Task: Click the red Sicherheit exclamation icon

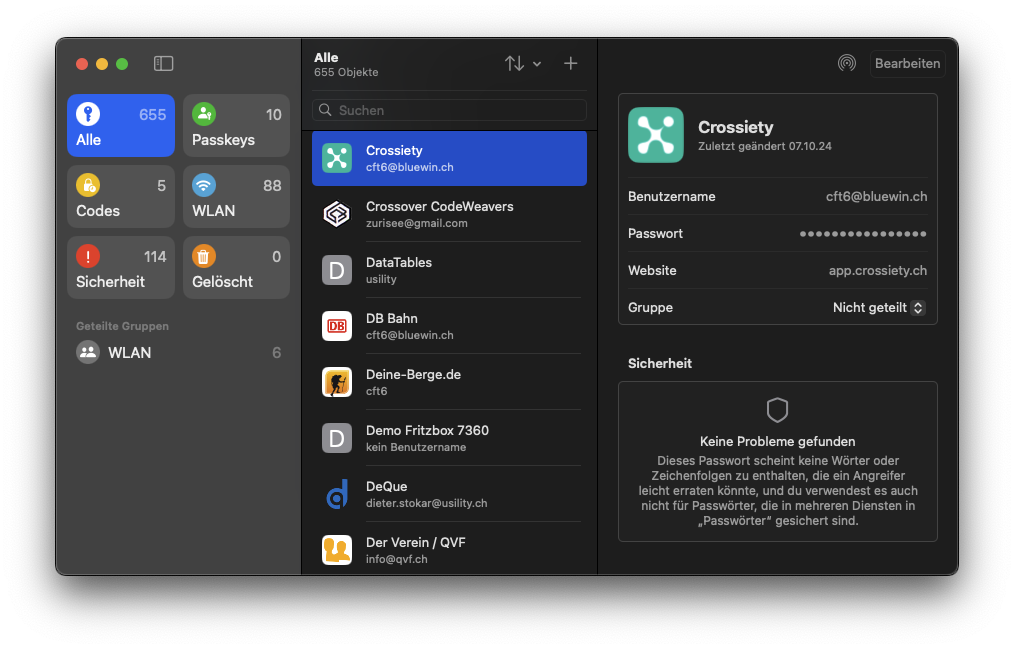Action: 88,257
